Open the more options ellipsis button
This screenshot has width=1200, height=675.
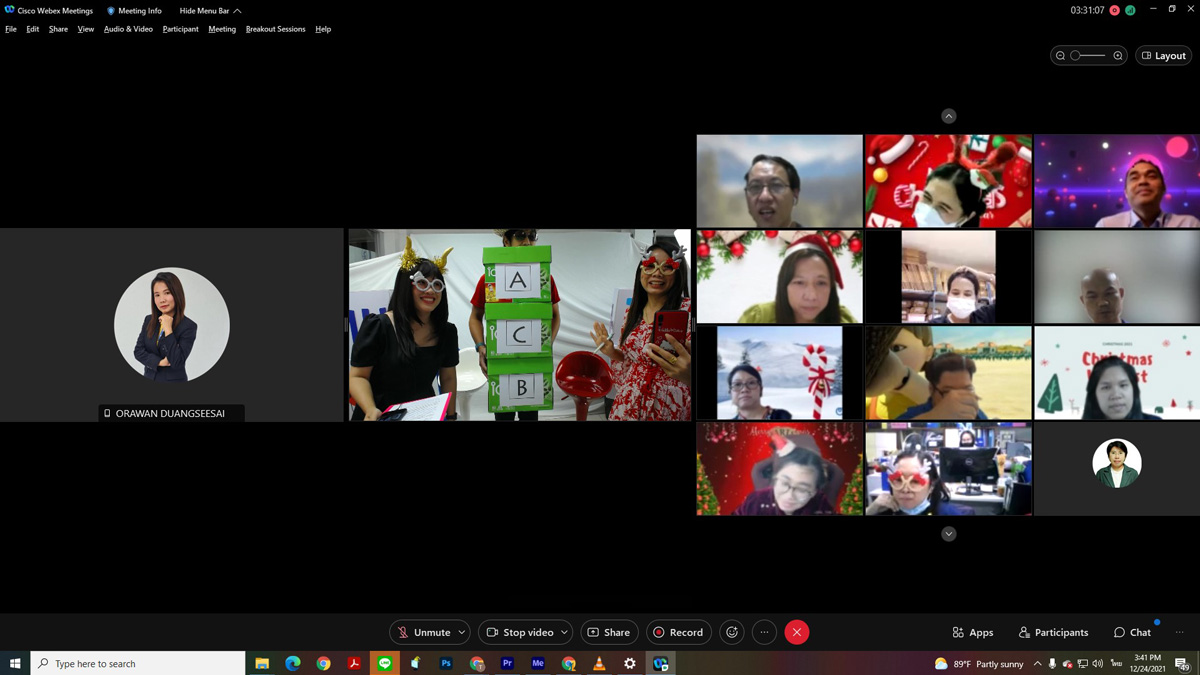point(764,632)
